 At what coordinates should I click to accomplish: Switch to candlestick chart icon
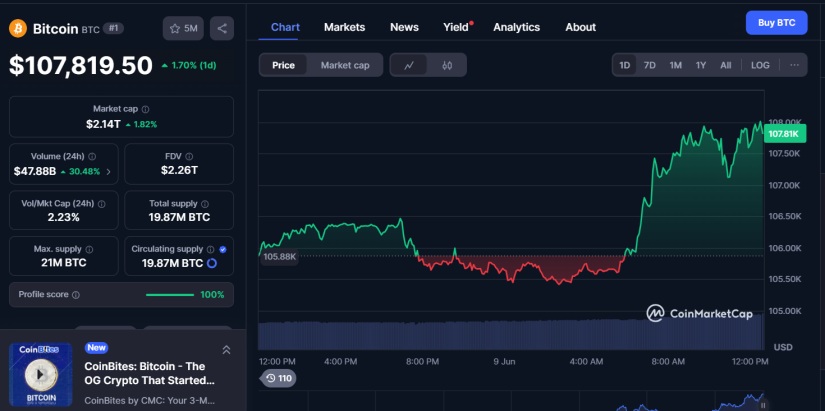click(447, 65)
